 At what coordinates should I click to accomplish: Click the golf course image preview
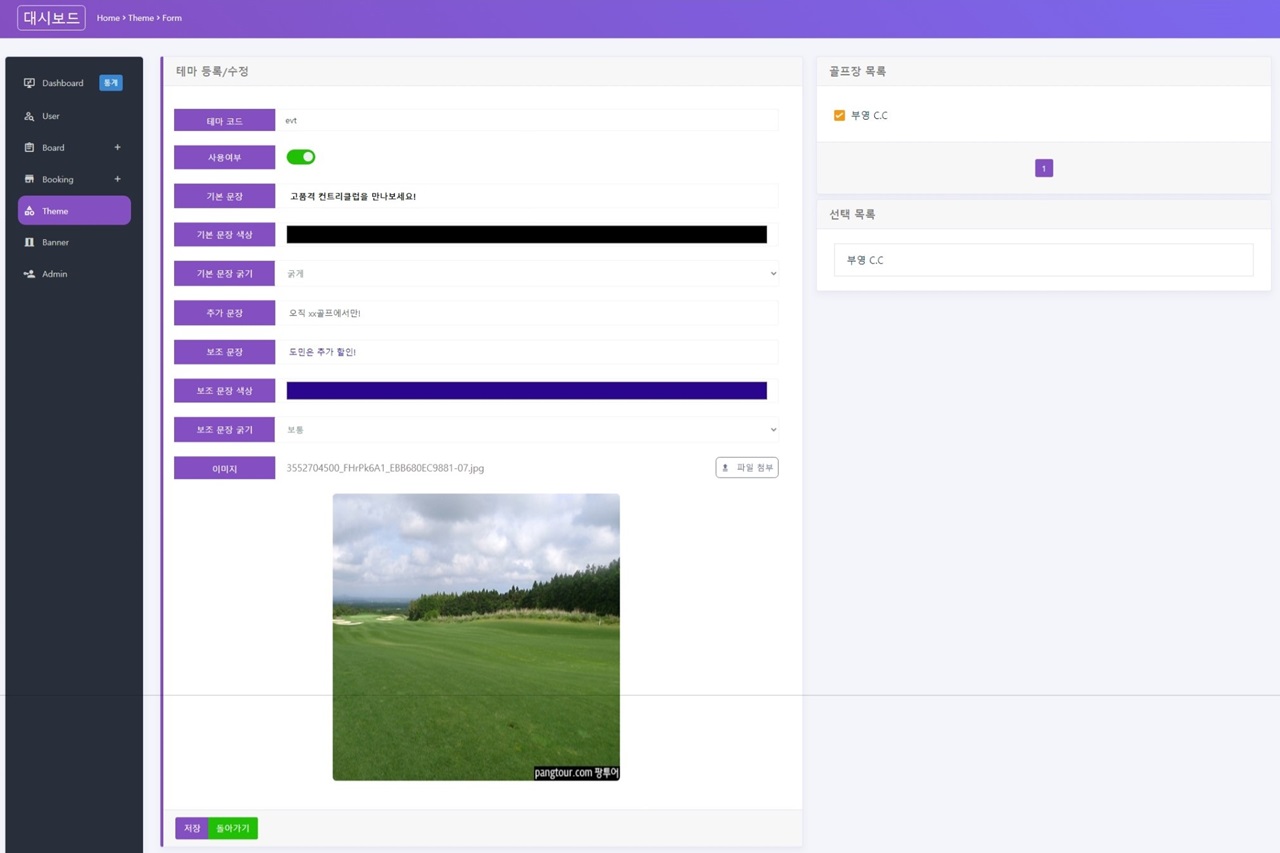(476, 637)
